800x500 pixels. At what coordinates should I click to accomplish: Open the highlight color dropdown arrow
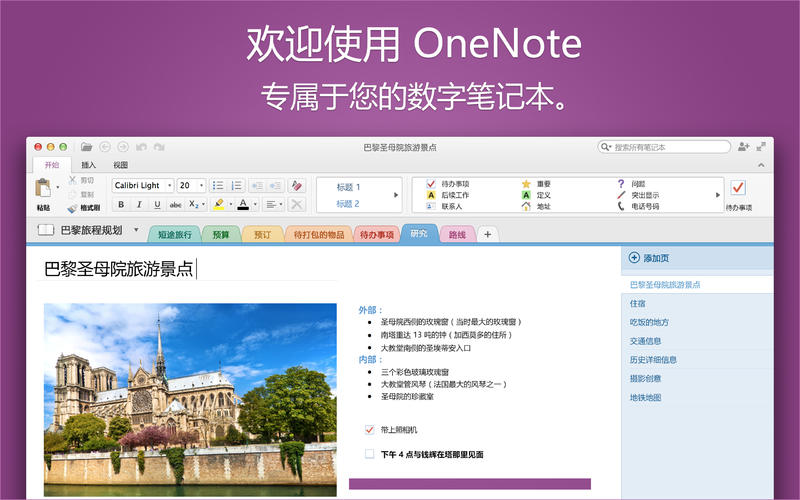click(231, 205)
